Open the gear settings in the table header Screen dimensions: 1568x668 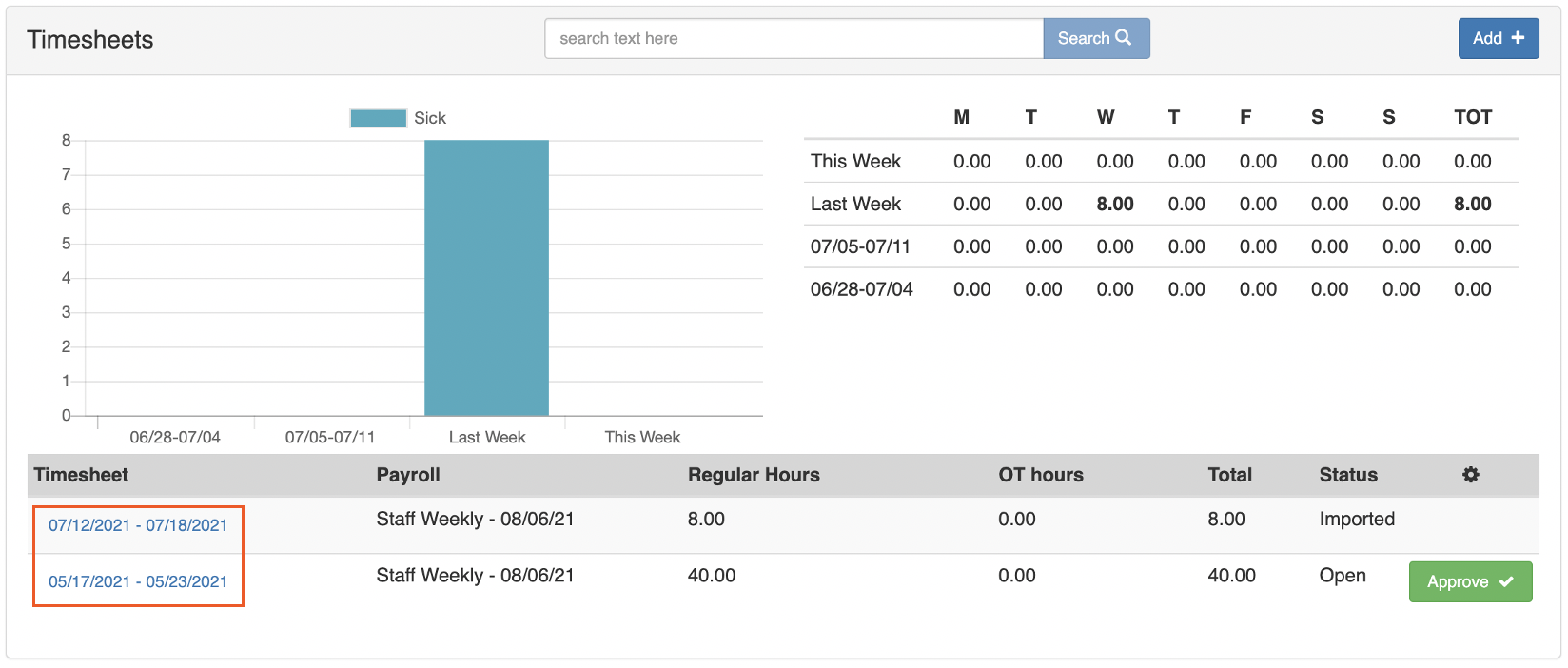[1471, 475]
